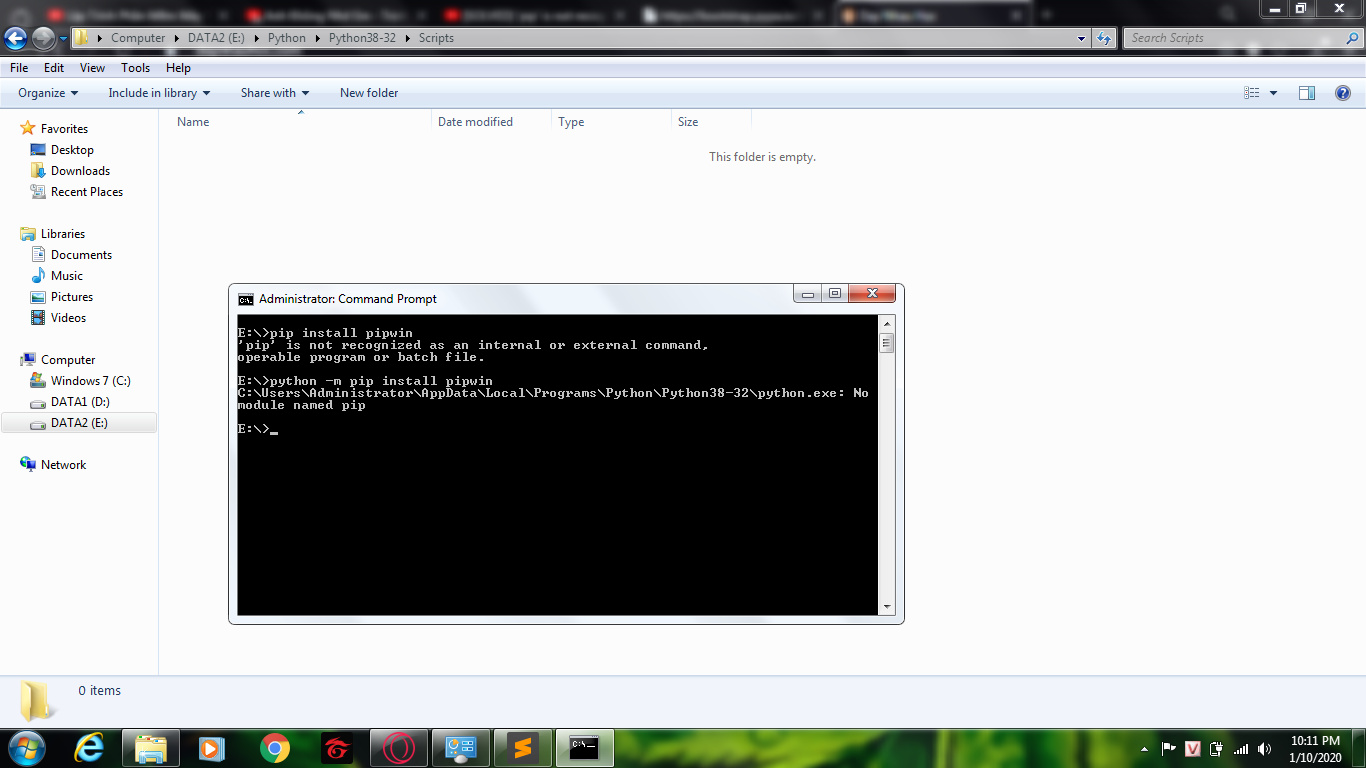Click the New folder button
This screenshot has height=768, width=1366.
coord(369,93)
